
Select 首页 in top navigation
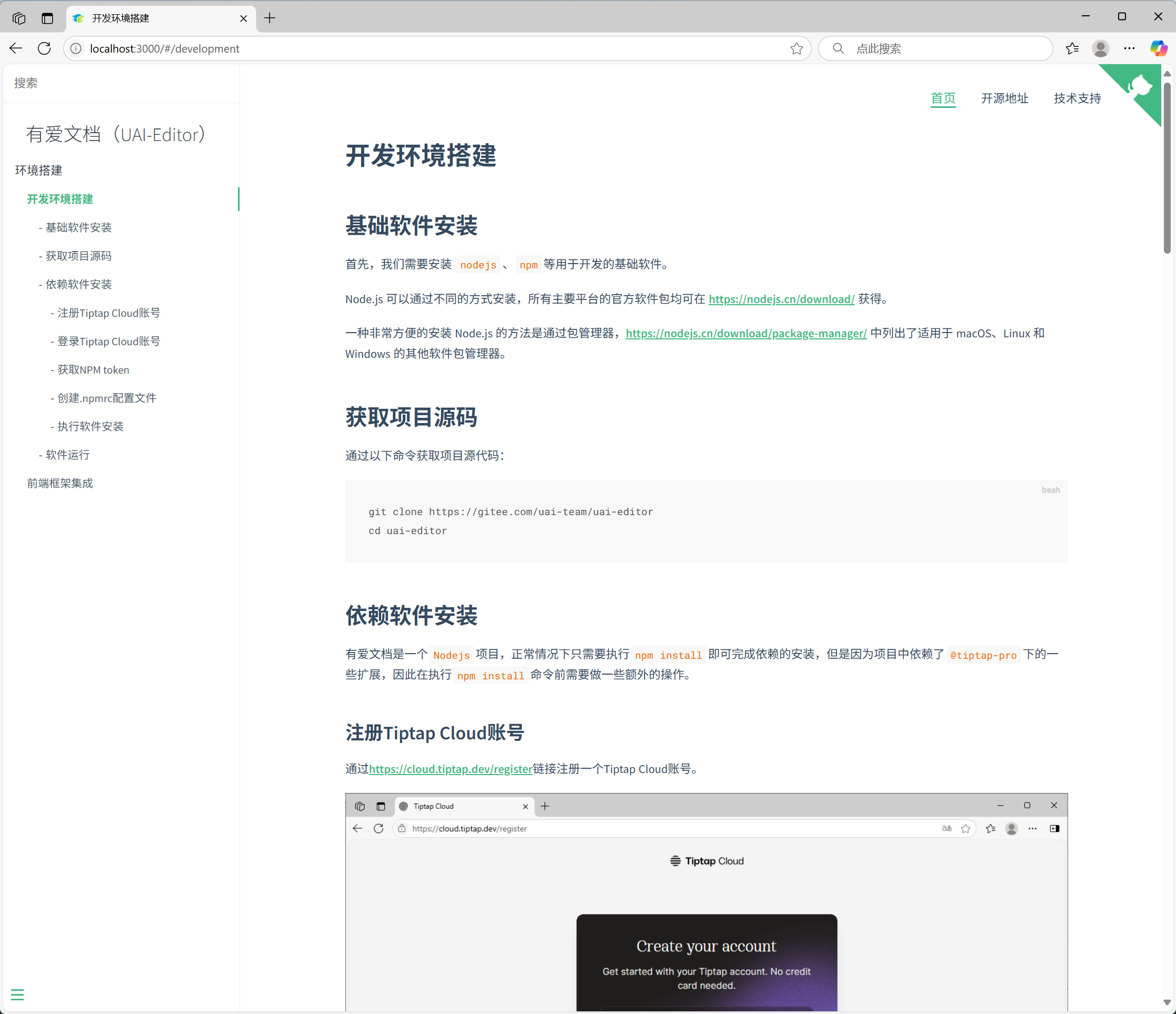[x=943, y=98]
